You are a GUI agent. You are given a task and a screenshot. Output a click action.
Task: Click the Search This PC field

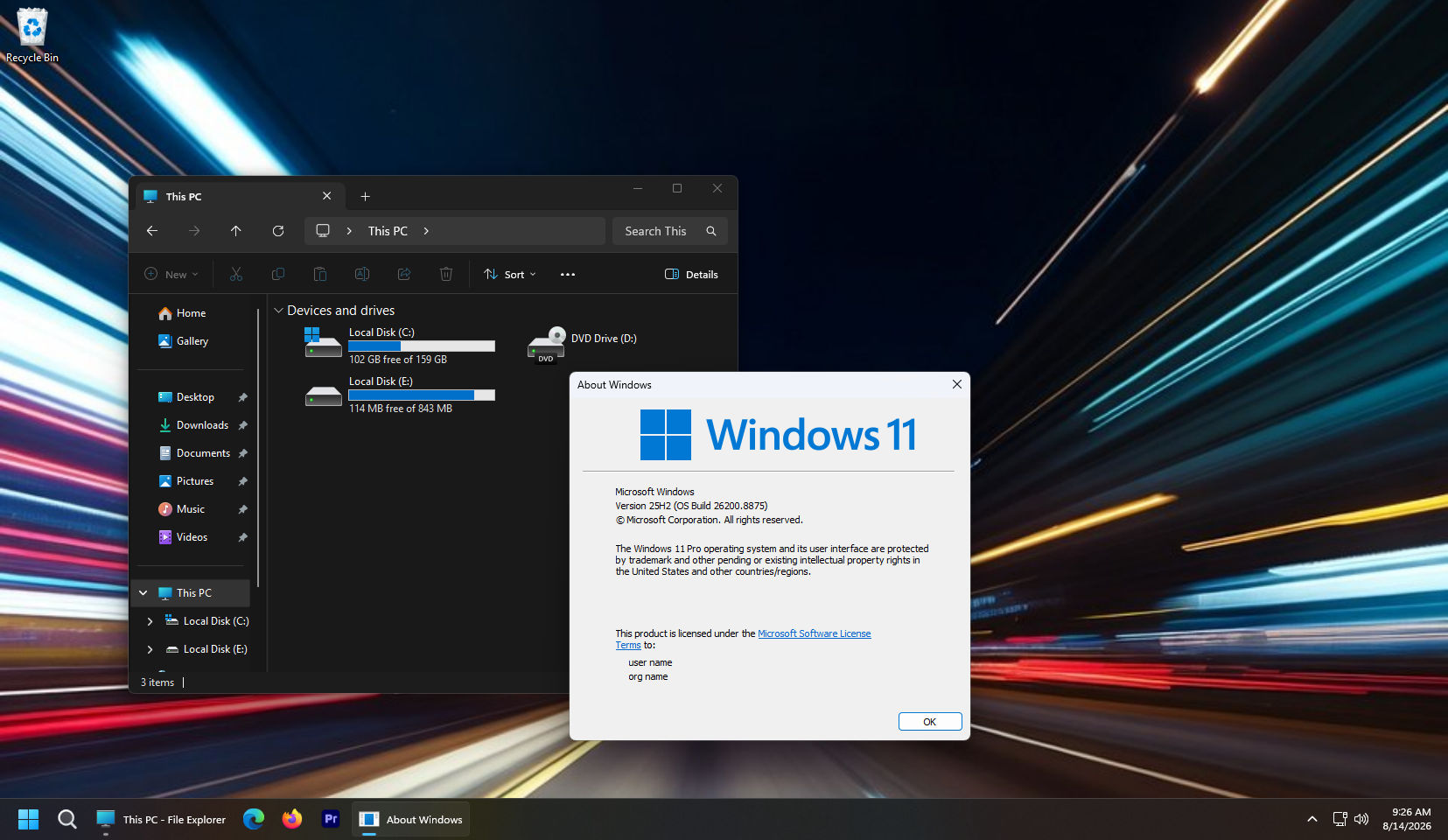(670, 231)
